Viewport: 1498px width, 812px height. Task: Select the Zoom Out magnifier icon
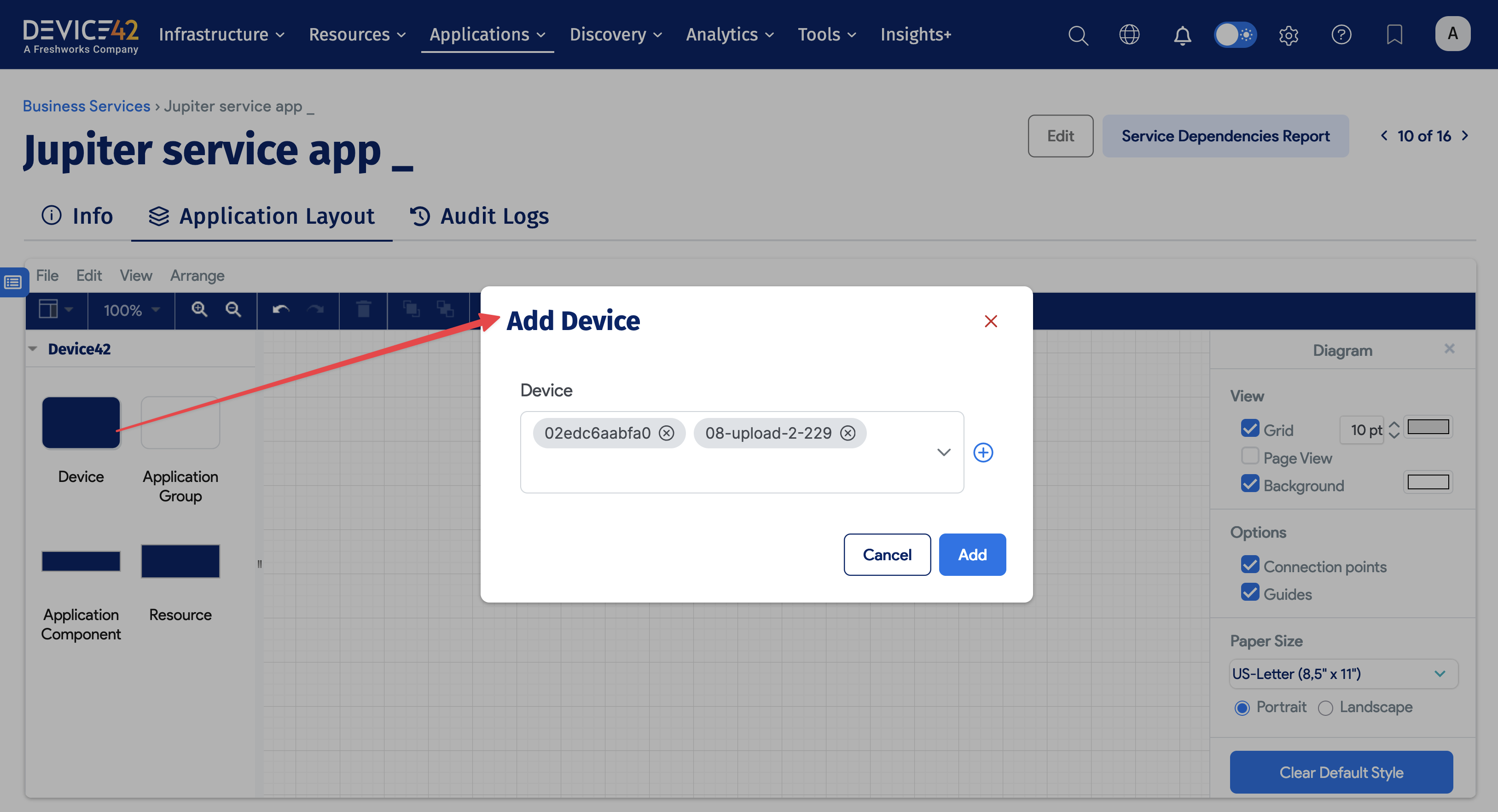[x=233, y=310]
